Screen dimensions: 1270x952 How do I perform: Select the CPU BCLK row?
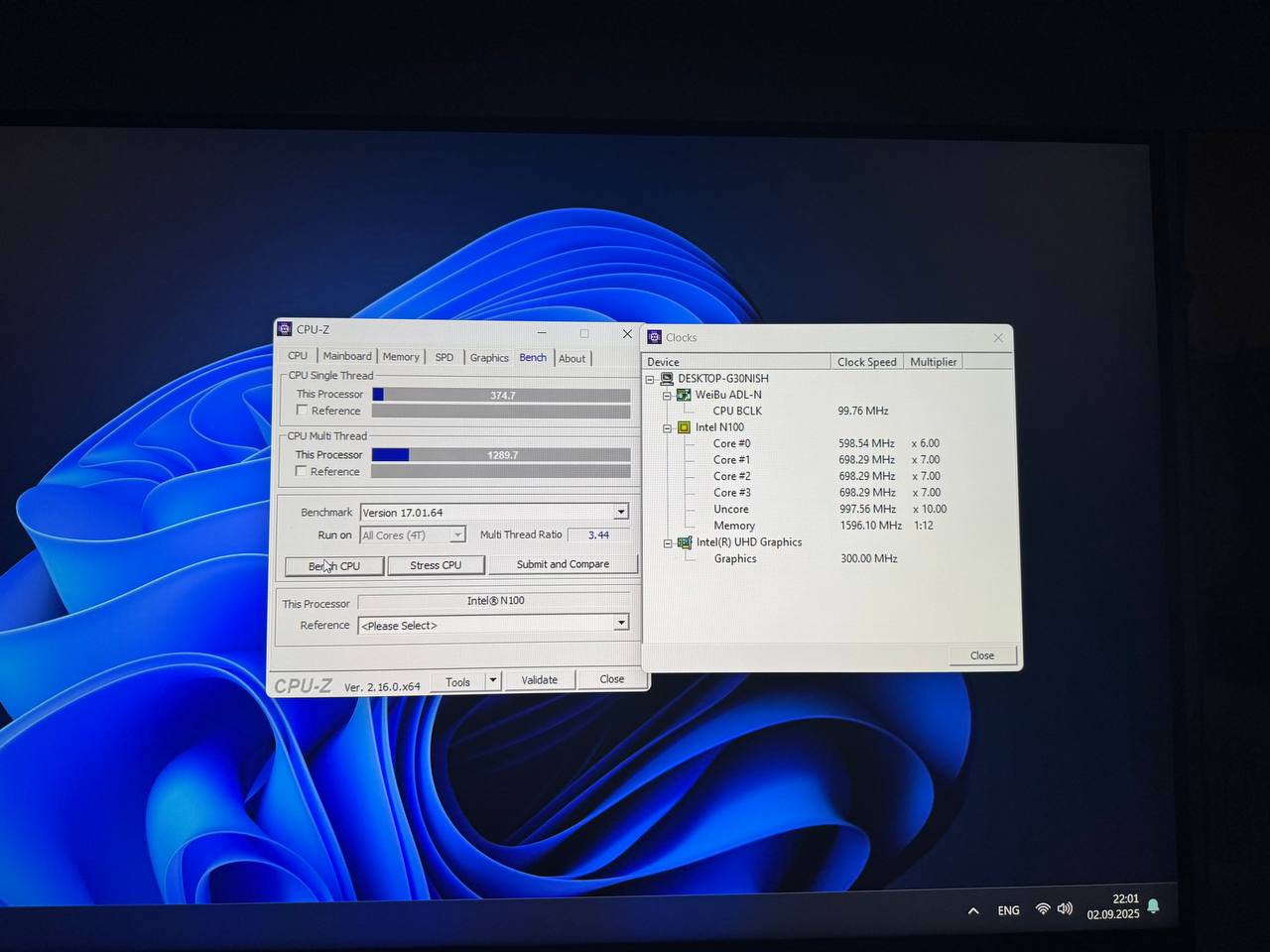[x=737, y=411]
